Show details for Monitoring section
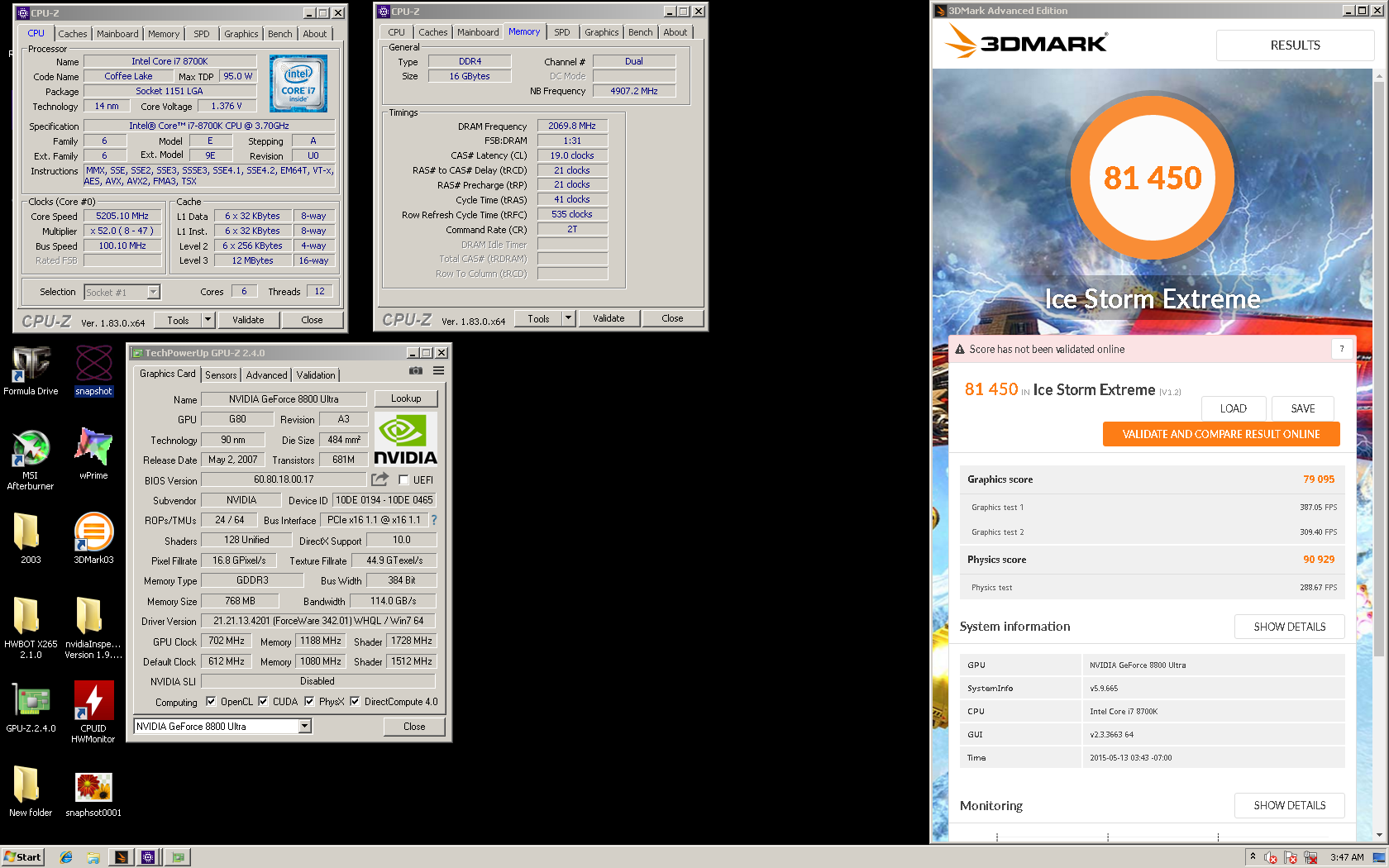1389x868 pixels. pyautogui.click(x=1290, y=805)
